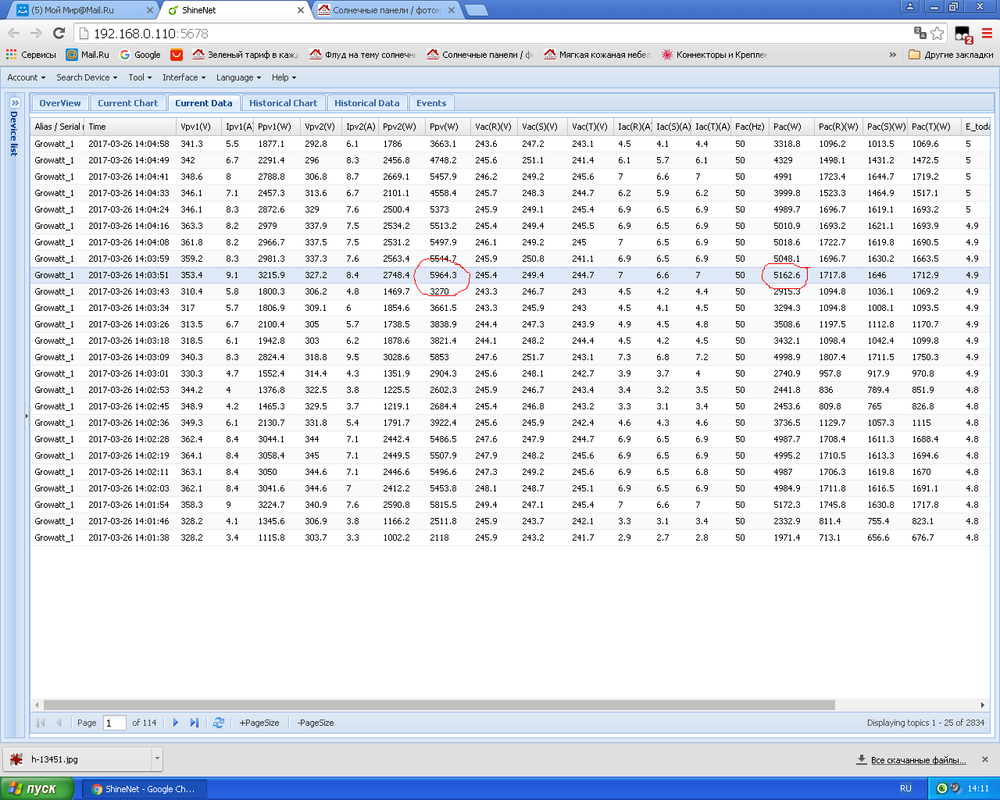Refresh the data grid with the reload icon
Viewport: 1000px width, 800px height.
point(219,723)
